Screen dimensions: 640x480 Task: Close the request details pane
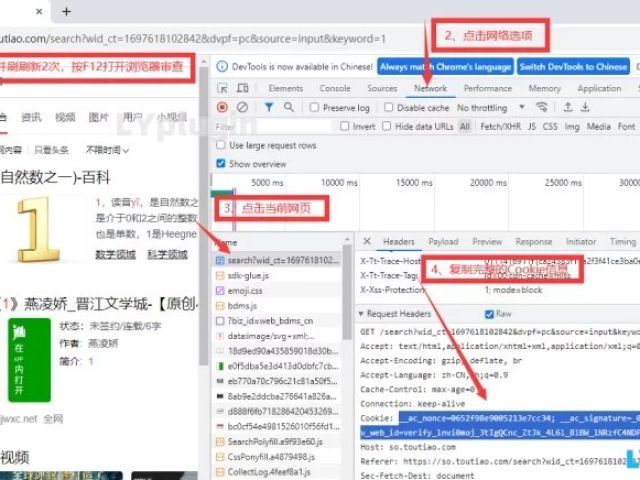(367, 241)
